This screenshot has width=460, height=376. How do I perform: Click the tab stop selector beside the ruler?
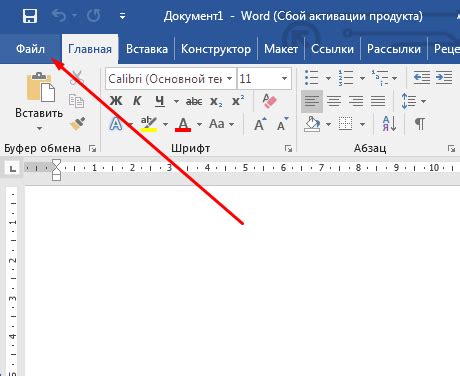[13, 169]
